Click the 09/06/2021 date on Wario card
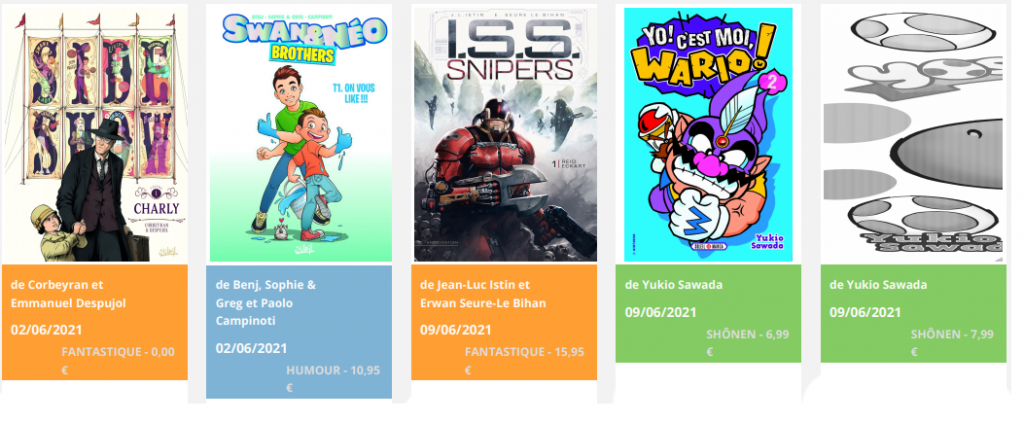Screen dimensions: 1024x422 (660, 312)
